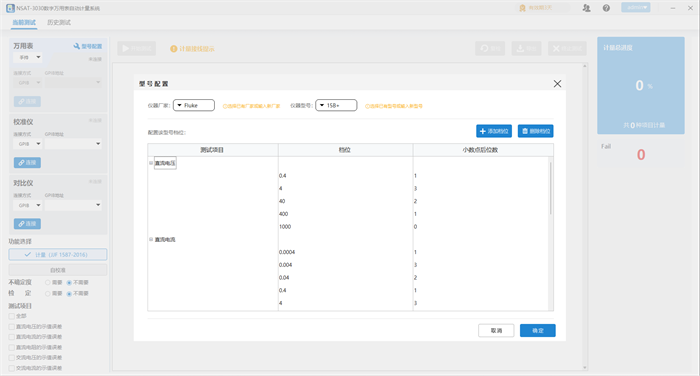
Task: Select the 直流电流 tree item label
Action: coord(165,240)
